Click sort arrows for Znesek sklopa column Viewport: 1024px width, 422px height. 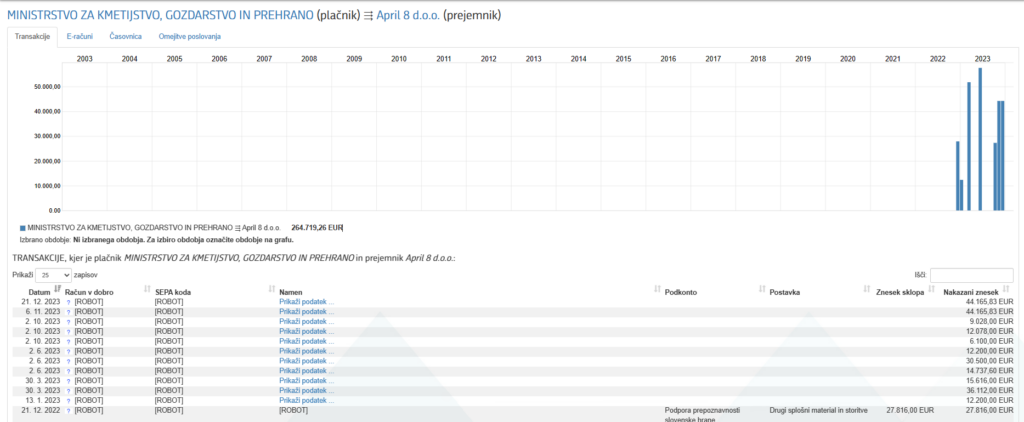[931, 289]
